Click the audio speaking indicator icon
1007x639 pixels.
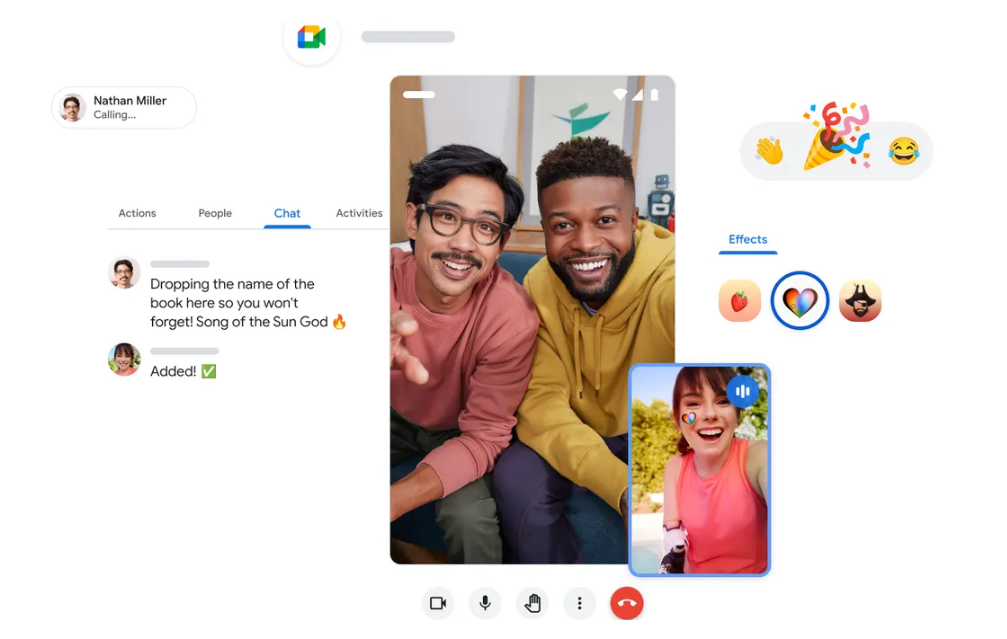pos(742,391)
